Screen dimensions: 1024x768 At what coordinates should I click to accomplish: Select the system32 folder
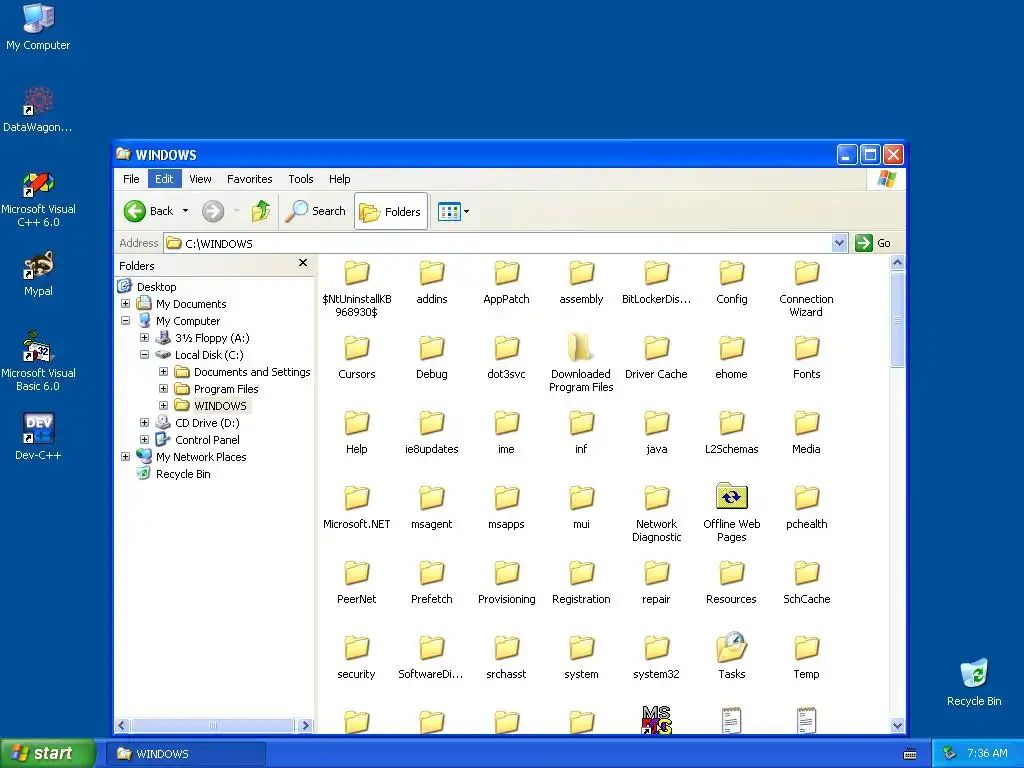coord(656,656)
